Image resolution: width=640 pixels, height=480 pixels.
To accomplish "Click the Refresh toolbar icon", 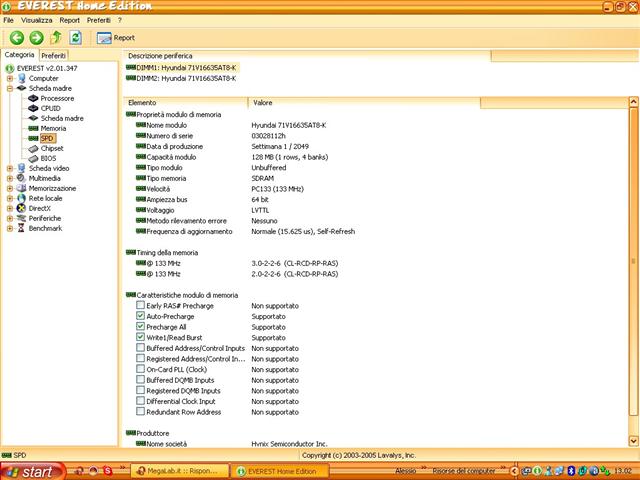I will [76, 38].
